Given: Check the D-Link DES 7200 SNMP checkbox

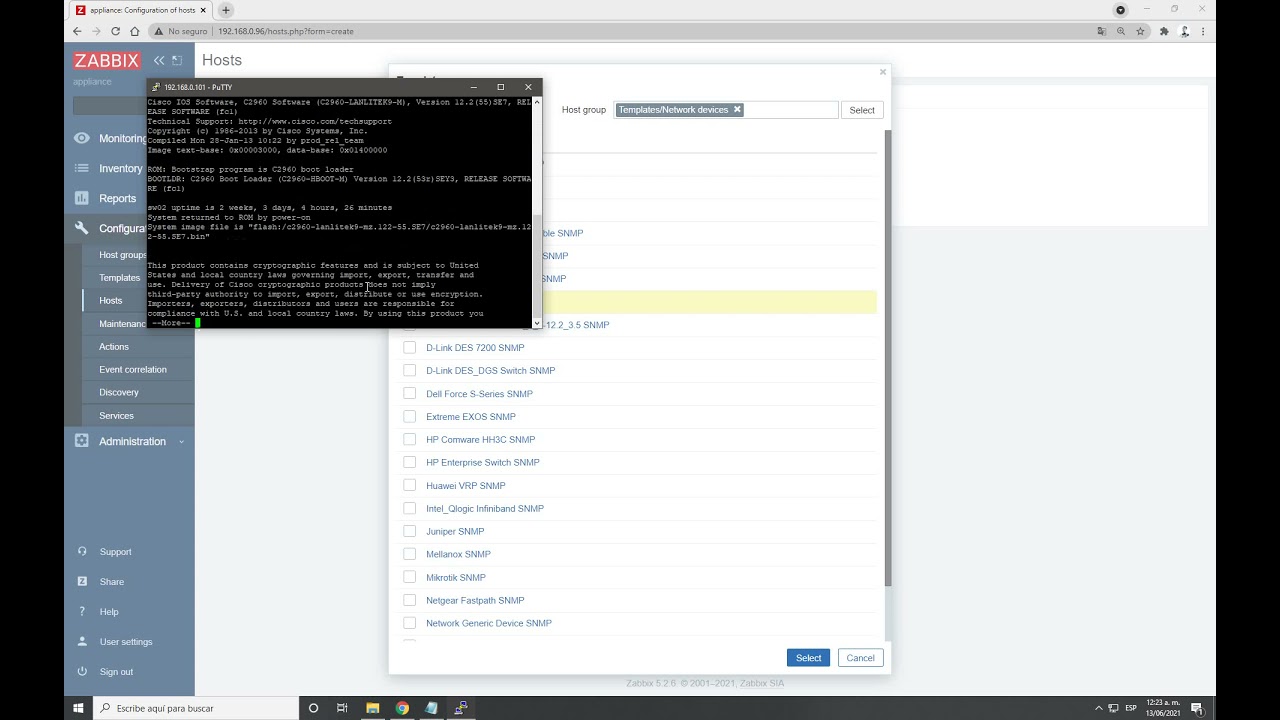Looking at the screenshot, I should (409, 347).
